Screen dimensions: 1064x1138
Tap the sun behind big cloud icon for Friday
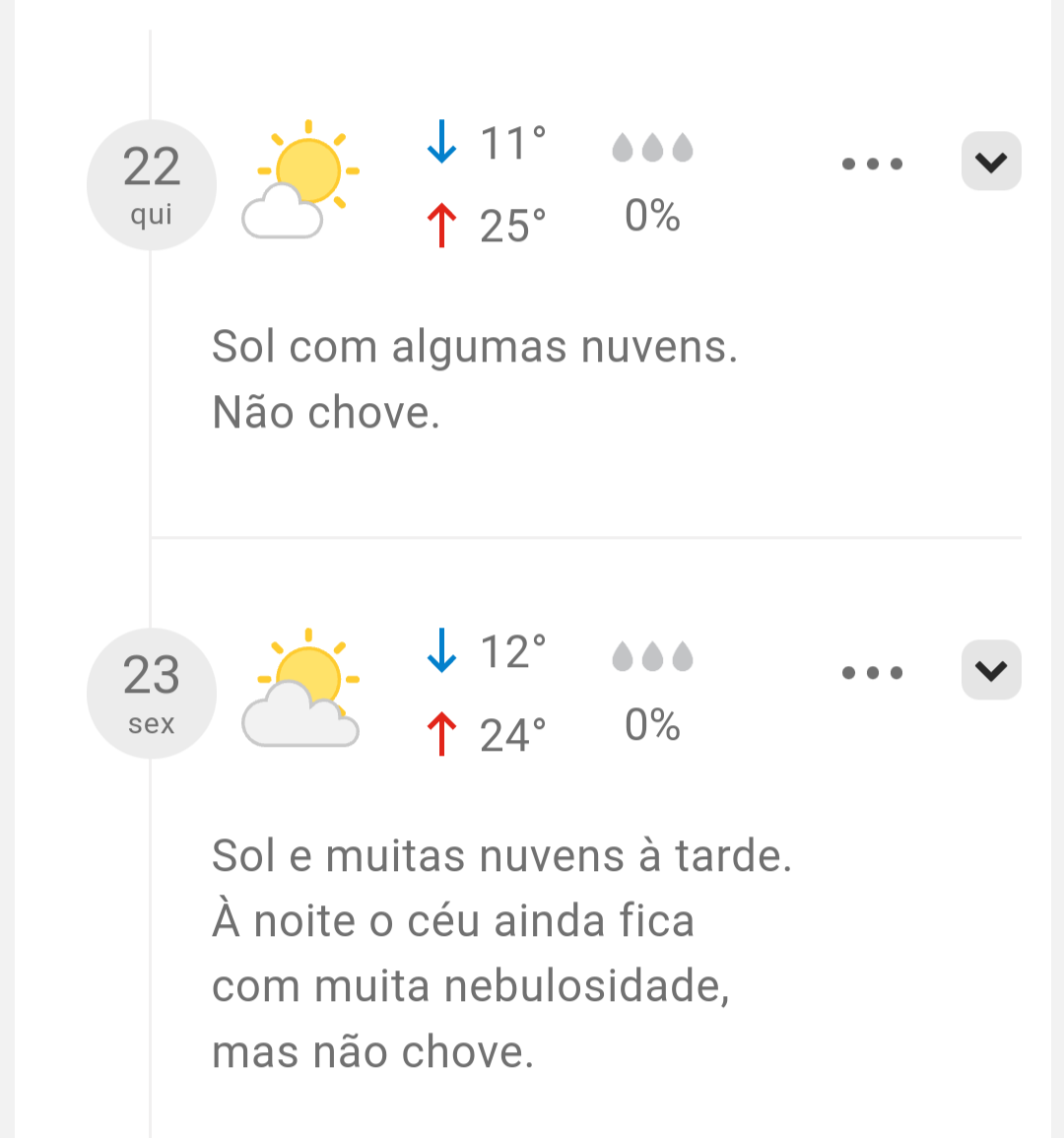300,688
